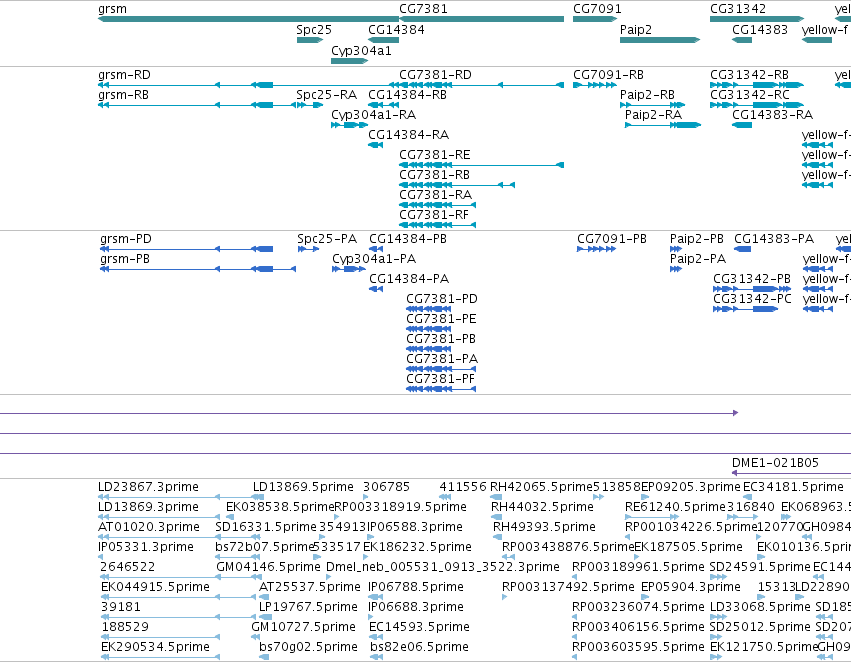
Task: Click the Spc25 gene label
Action: [314, 30]
